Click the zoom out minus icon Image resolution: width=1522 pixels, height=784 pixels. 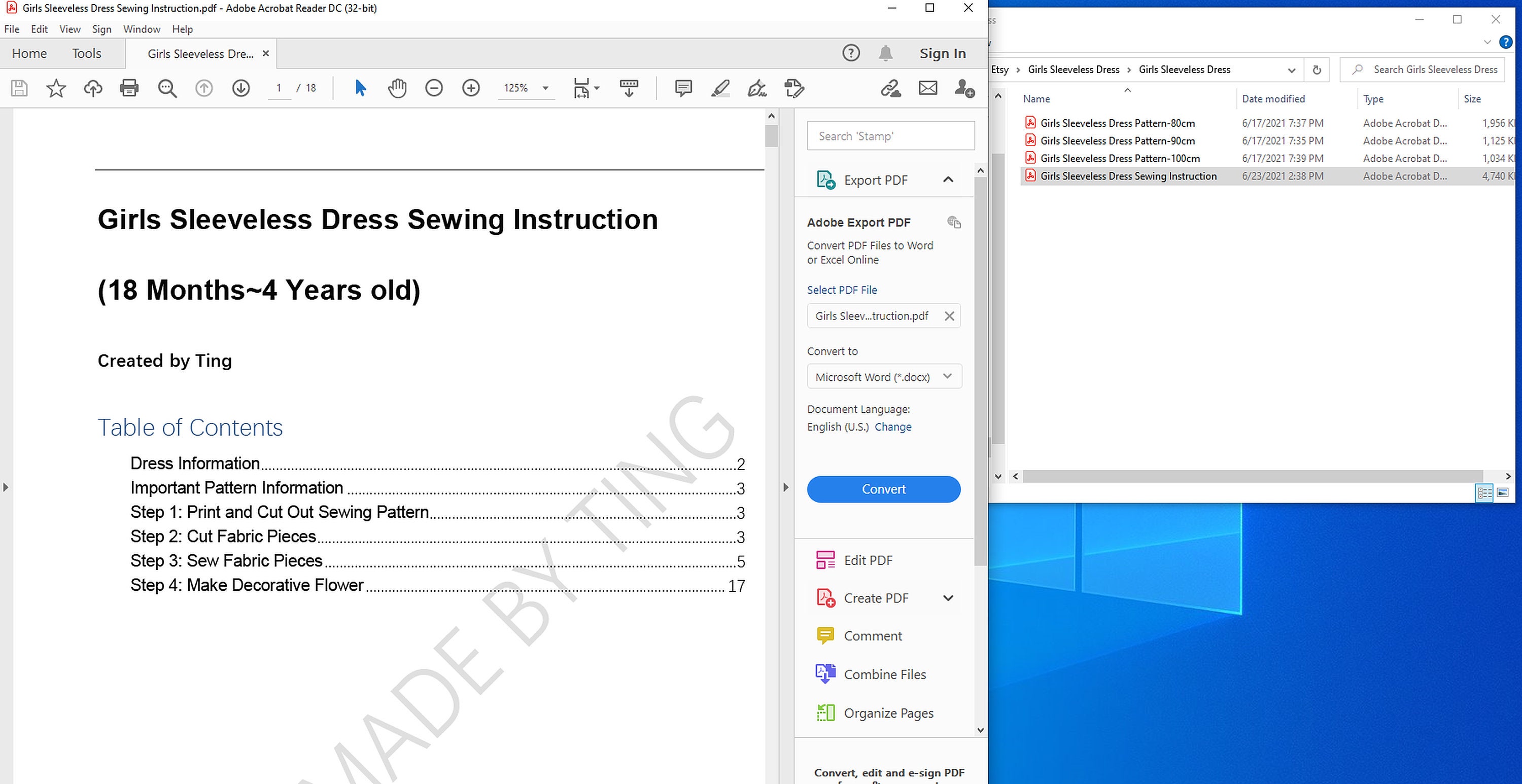tap(434, 89)
